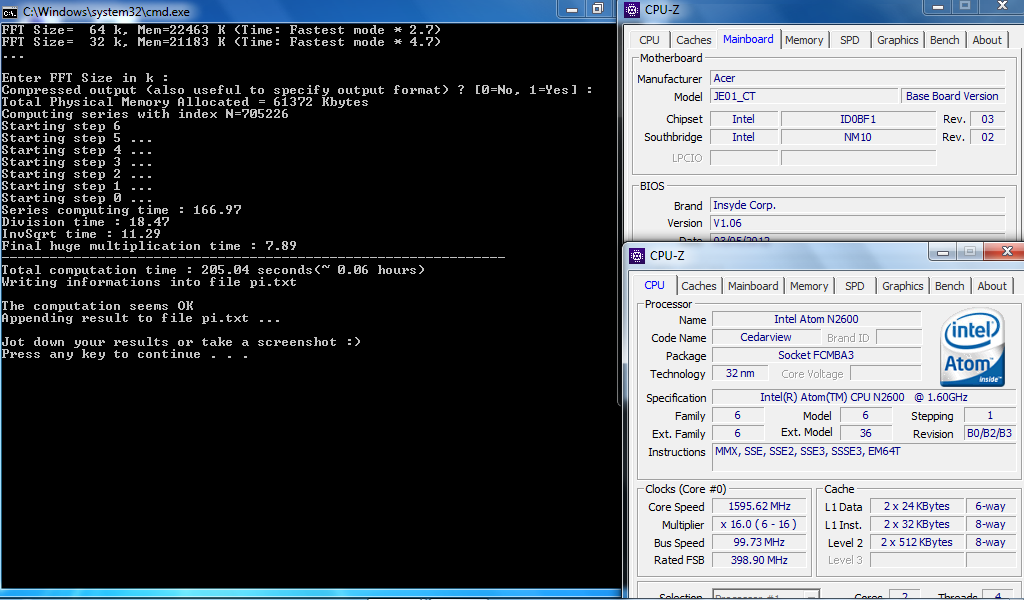Restore down the cmd.exe window
This screenshot has width=1024, height=600.
598,8
